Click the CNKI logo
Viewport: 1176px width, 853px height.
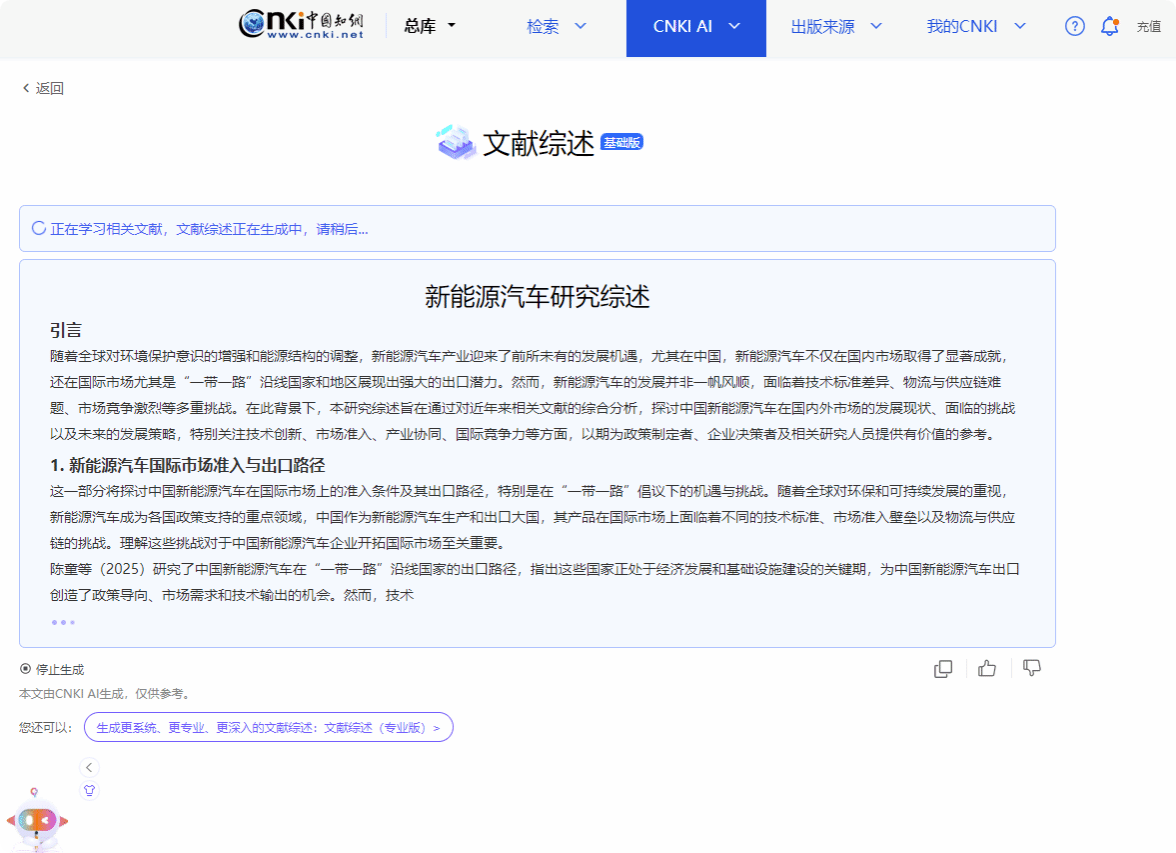pyautogui.click(x=301, y=26)
